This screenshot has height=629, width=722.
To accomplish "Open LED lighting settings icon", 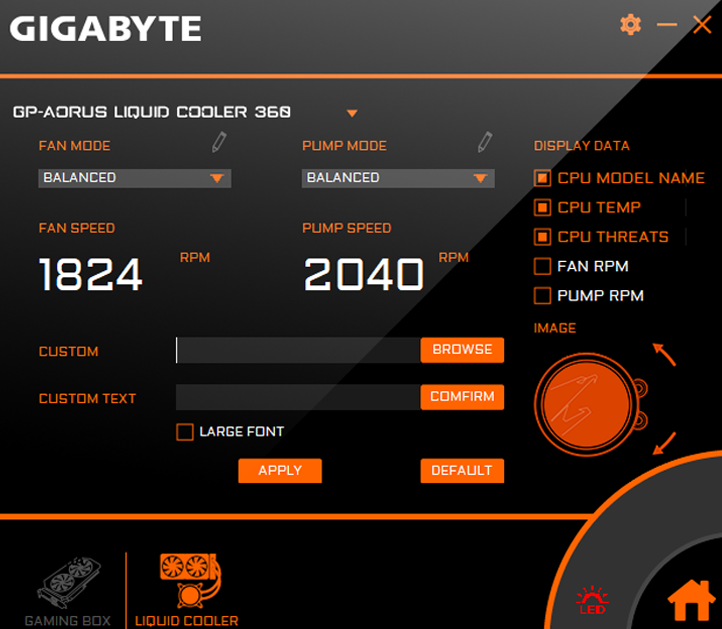I will click(592, 600).
